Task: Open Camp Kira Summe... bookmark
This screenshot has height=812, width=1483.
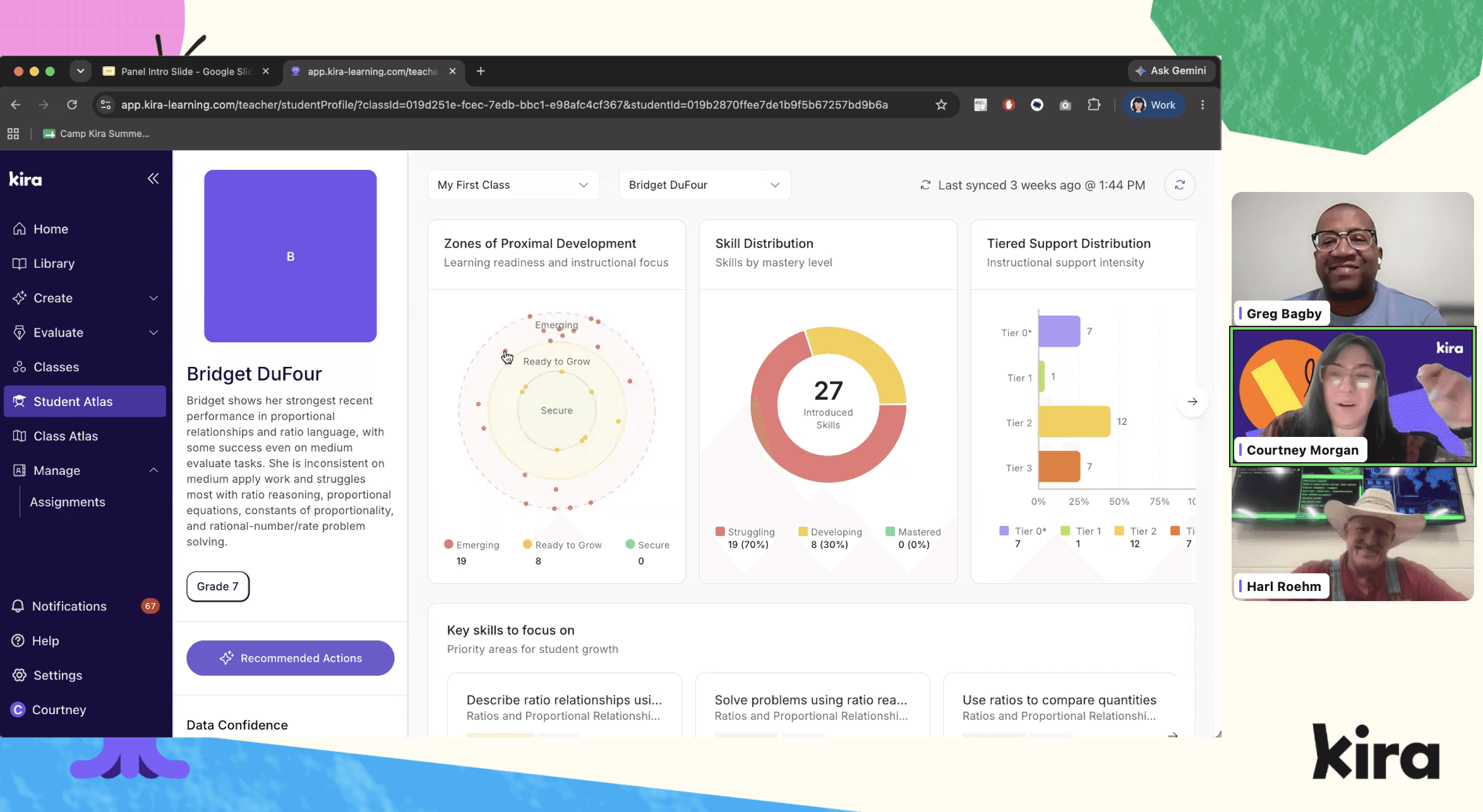Action: [x=96, y=134]
